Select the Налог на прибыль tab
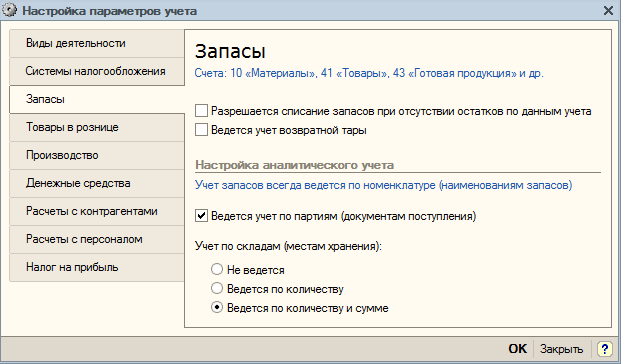 (97, 268)
